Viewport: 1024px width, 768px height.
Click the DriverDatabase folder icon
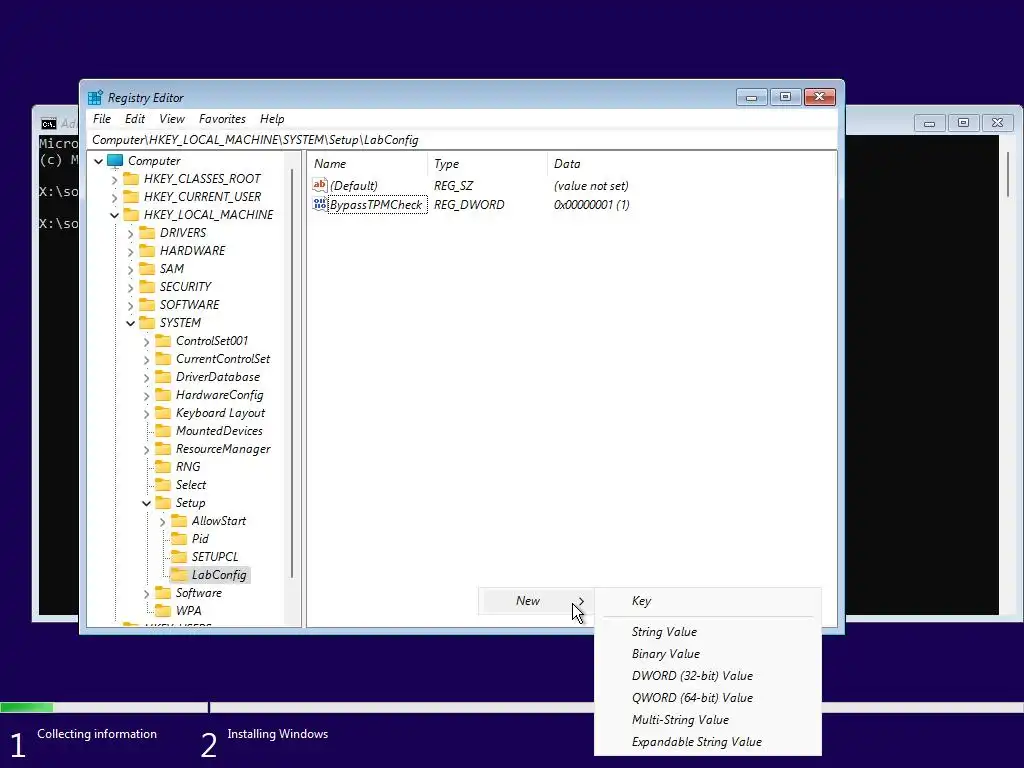click(163, 377)
